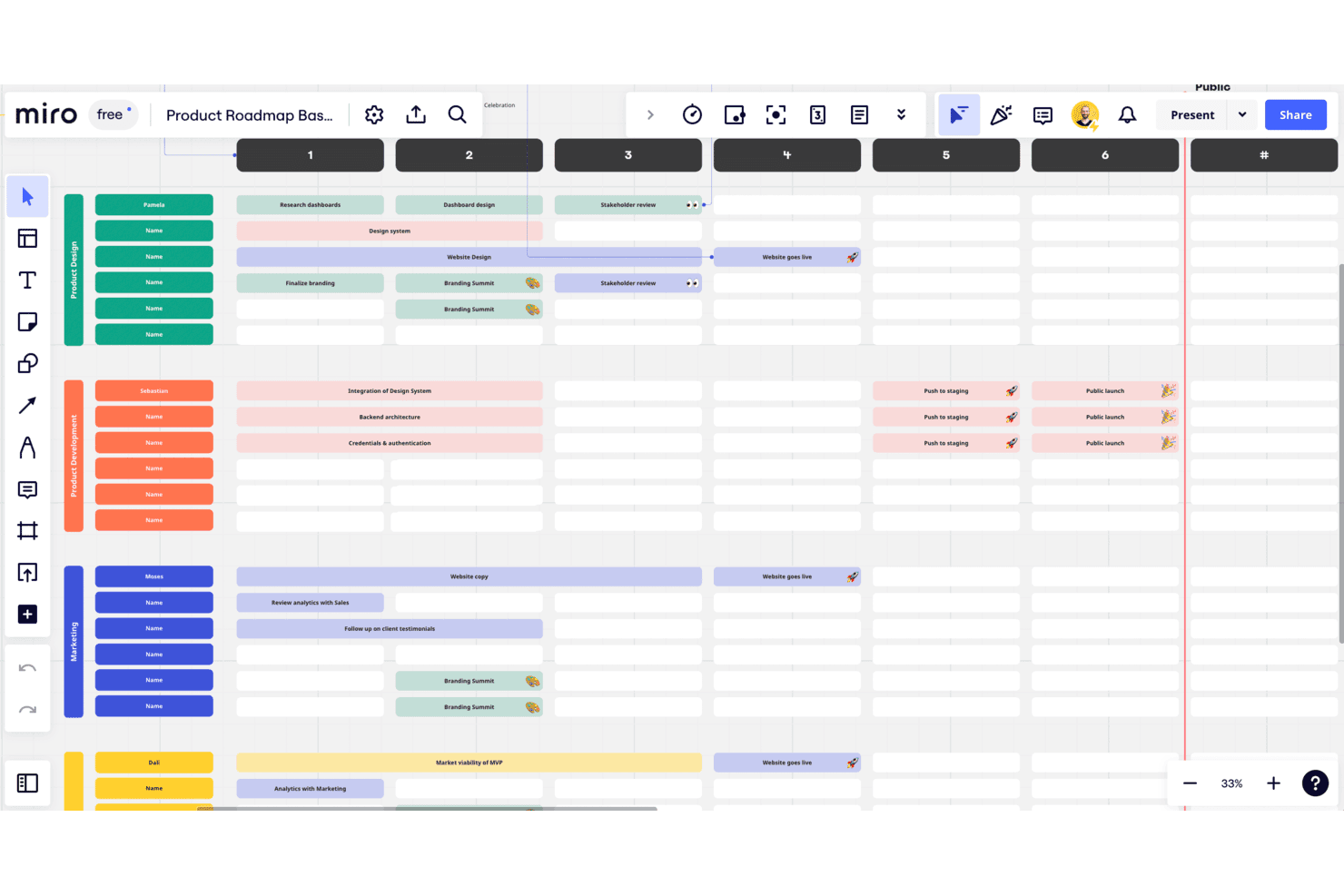Open the voting tool icon

click(817, 115)
